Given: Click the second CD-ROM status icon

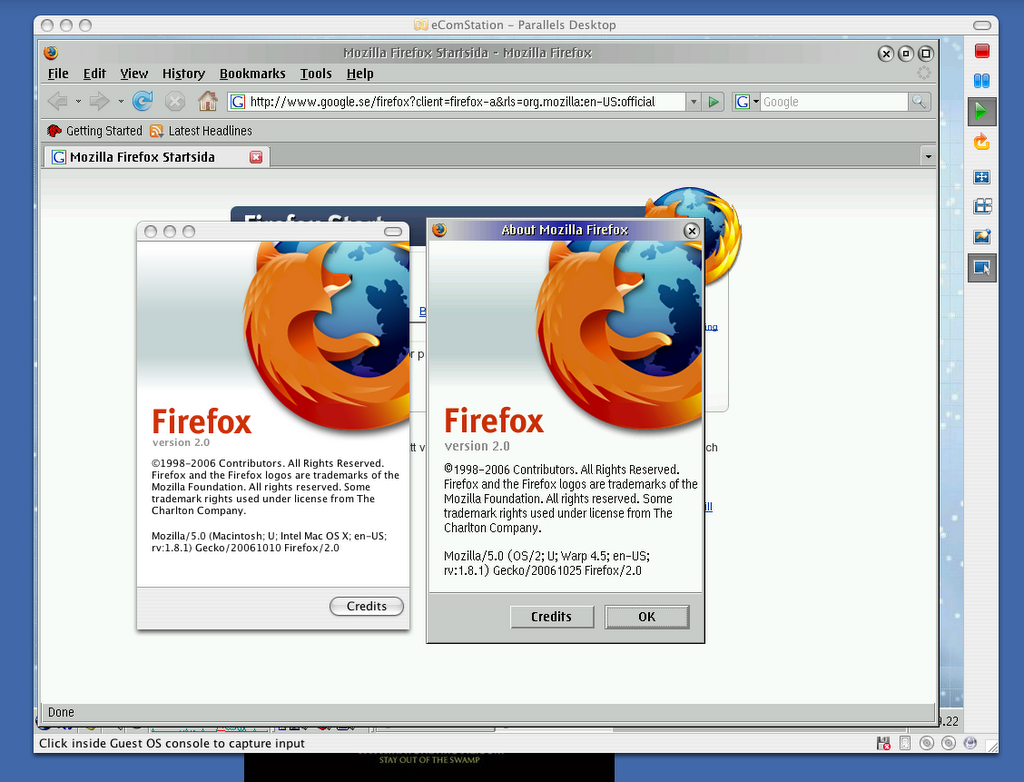Looking at the screenshot, I should pos(948,743).
